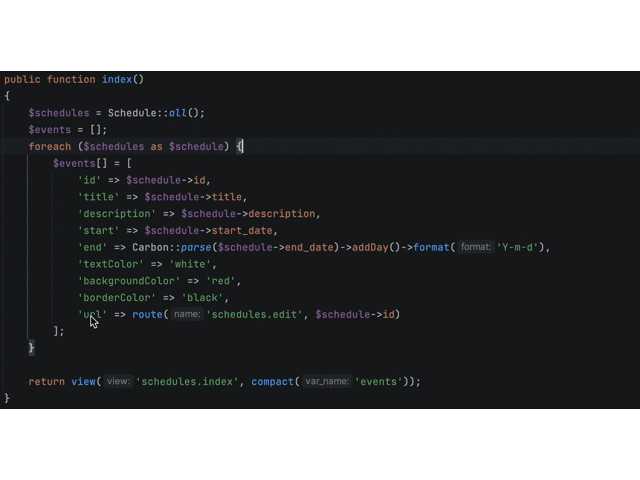
Task: Click the closing '];' of the events array
Action: click(x=59, y=331)
